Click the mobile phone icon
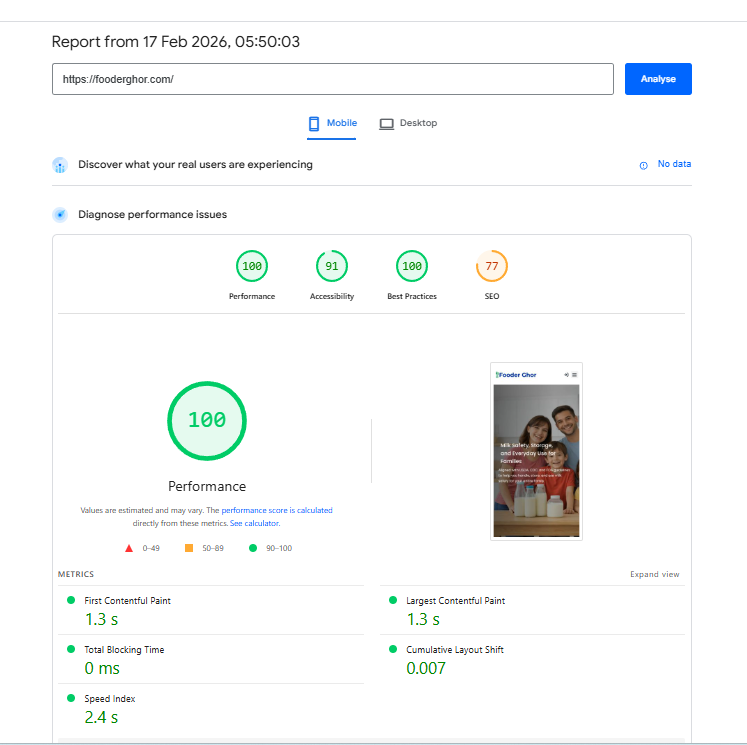The height and width of the screenshot is (745, 747). coord(314,124)
